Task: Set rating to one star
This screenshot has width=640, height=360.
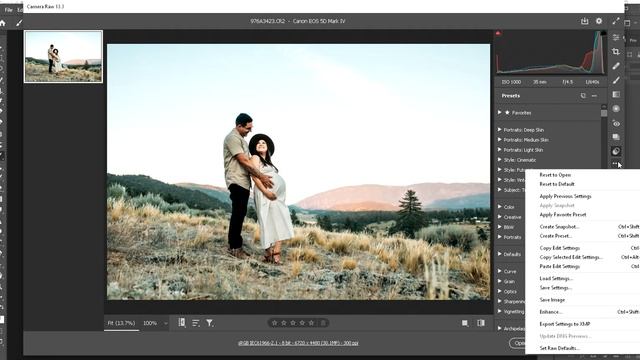Action: pyautogui.click(x=274, y=323)
